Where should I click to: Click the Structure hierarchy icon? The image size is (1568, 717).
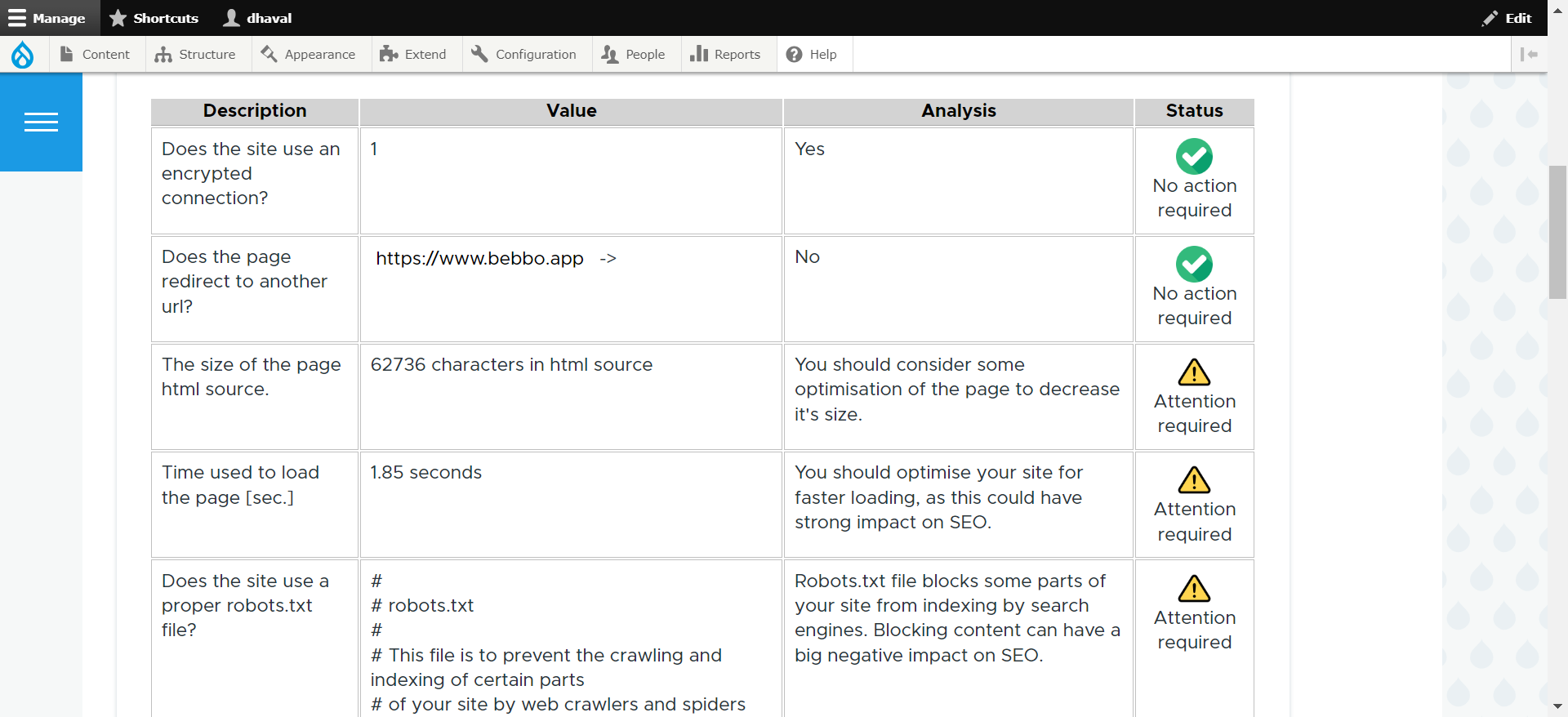pos(163,55)
